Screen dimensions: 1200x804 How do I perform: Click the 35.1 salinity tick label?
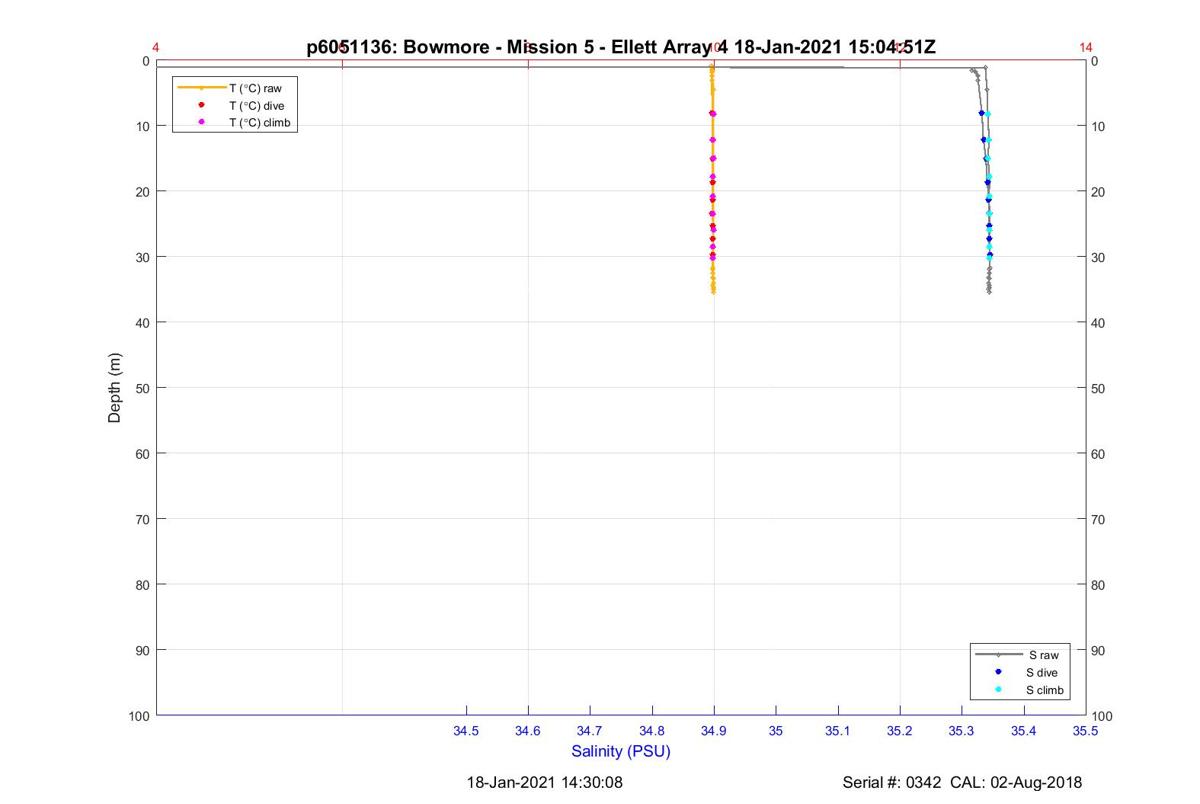pyautogui.click(x=838, y=732)
